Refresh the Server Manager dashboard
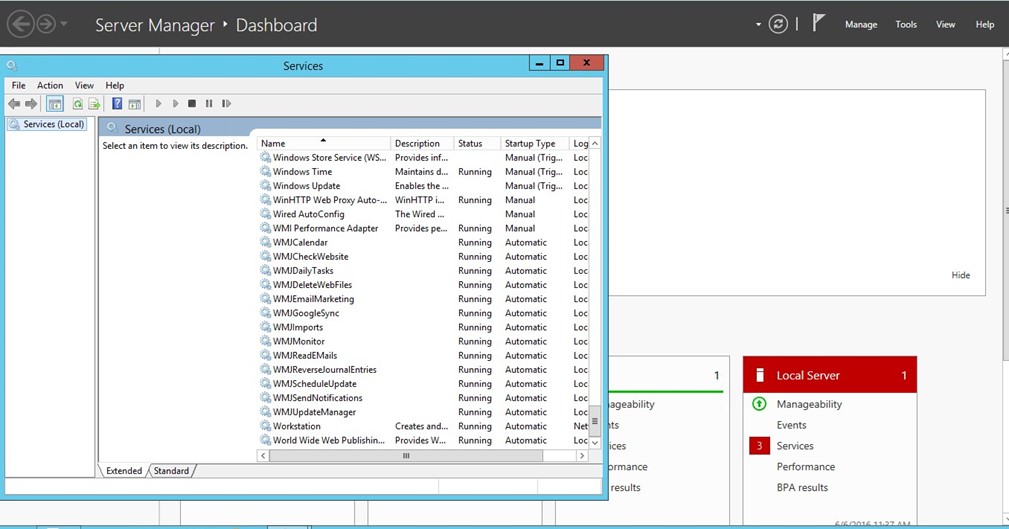Viewport: 1009px width, 529px height. point(778,24)
